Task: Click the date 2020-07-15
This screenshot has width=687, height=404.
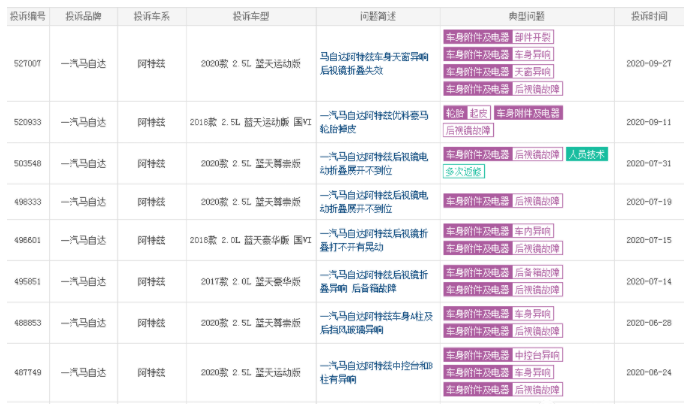Action: [649, 240]
